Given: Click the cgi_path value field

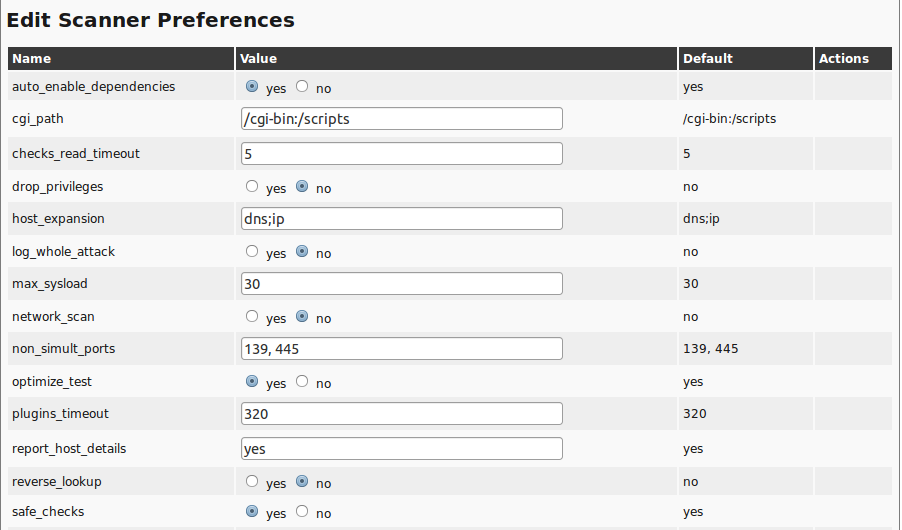Looking at the screenshot, I should tap(402, 119).
